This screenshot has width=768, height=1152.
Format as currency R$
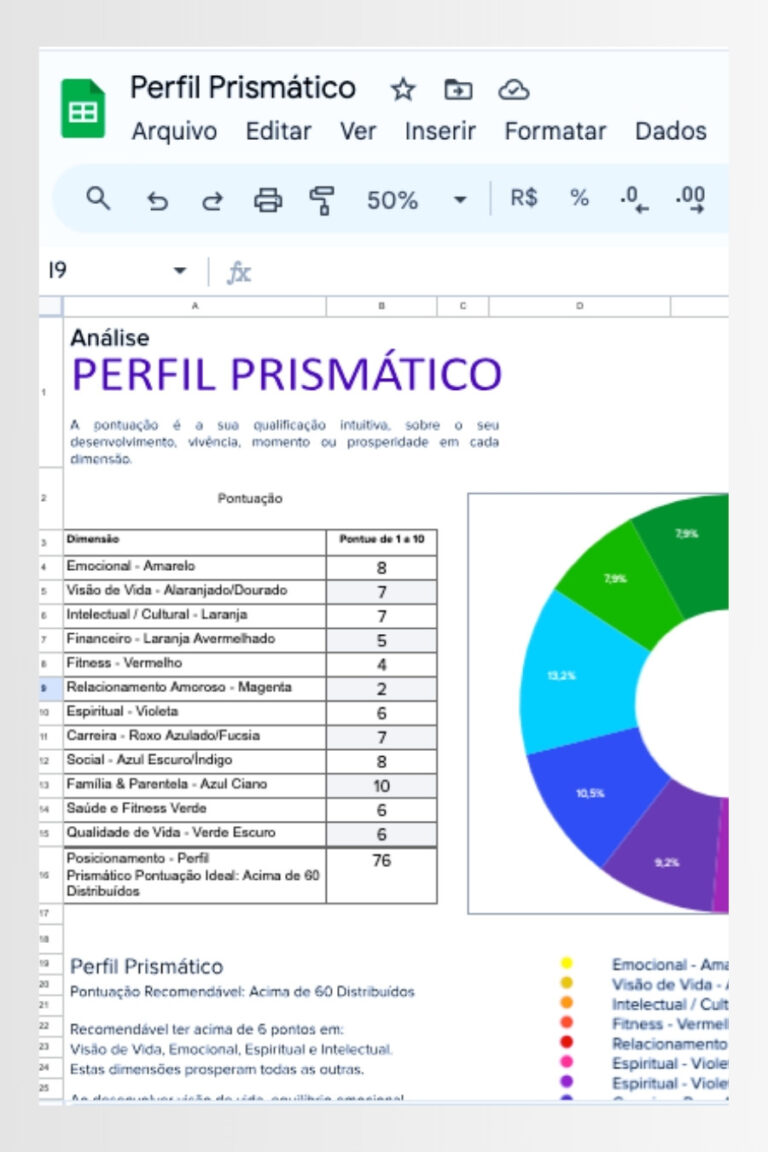pyautogui.click(x=523, y=198)
